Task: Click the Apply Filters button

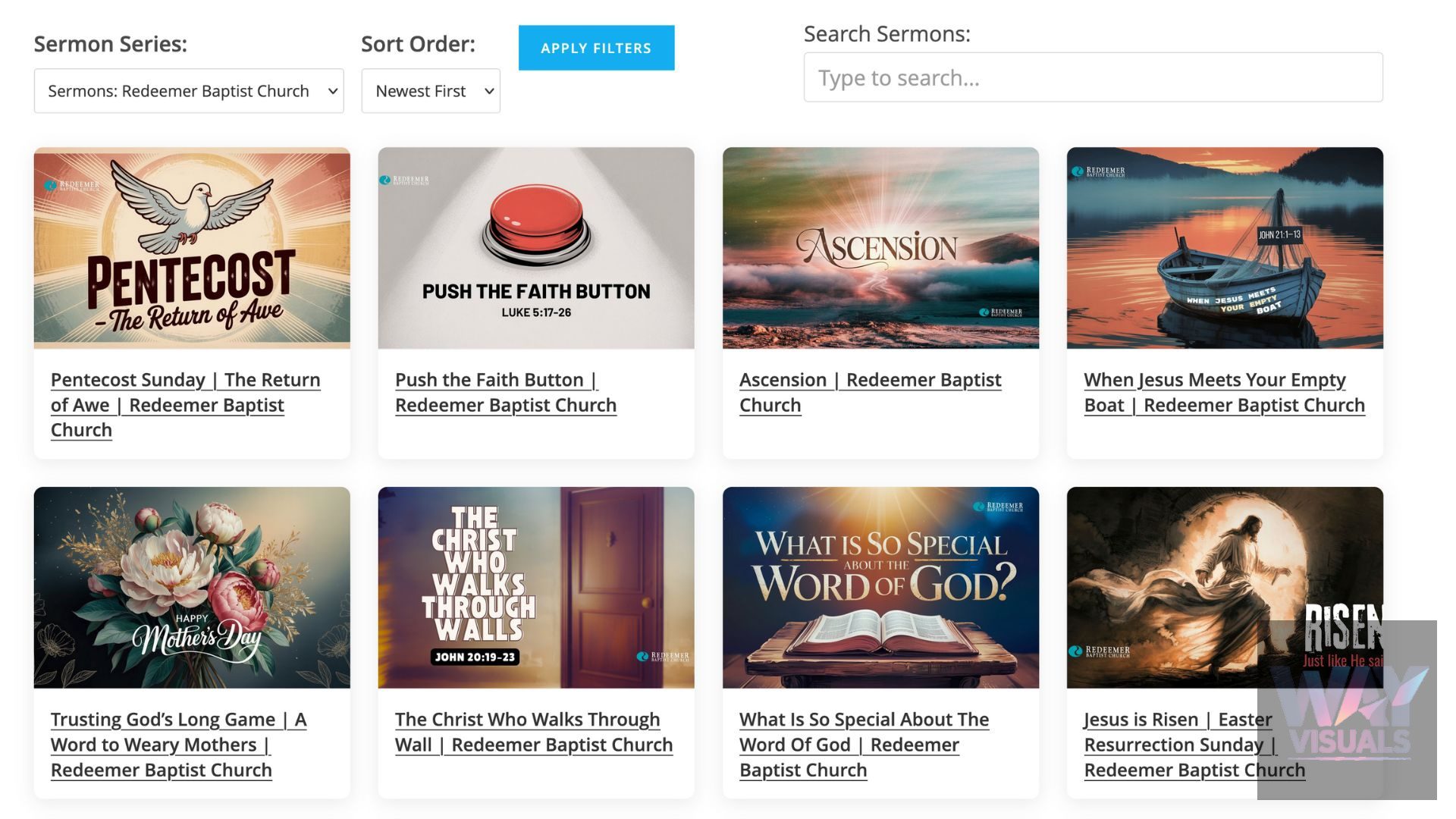Action: pos(596,48)
